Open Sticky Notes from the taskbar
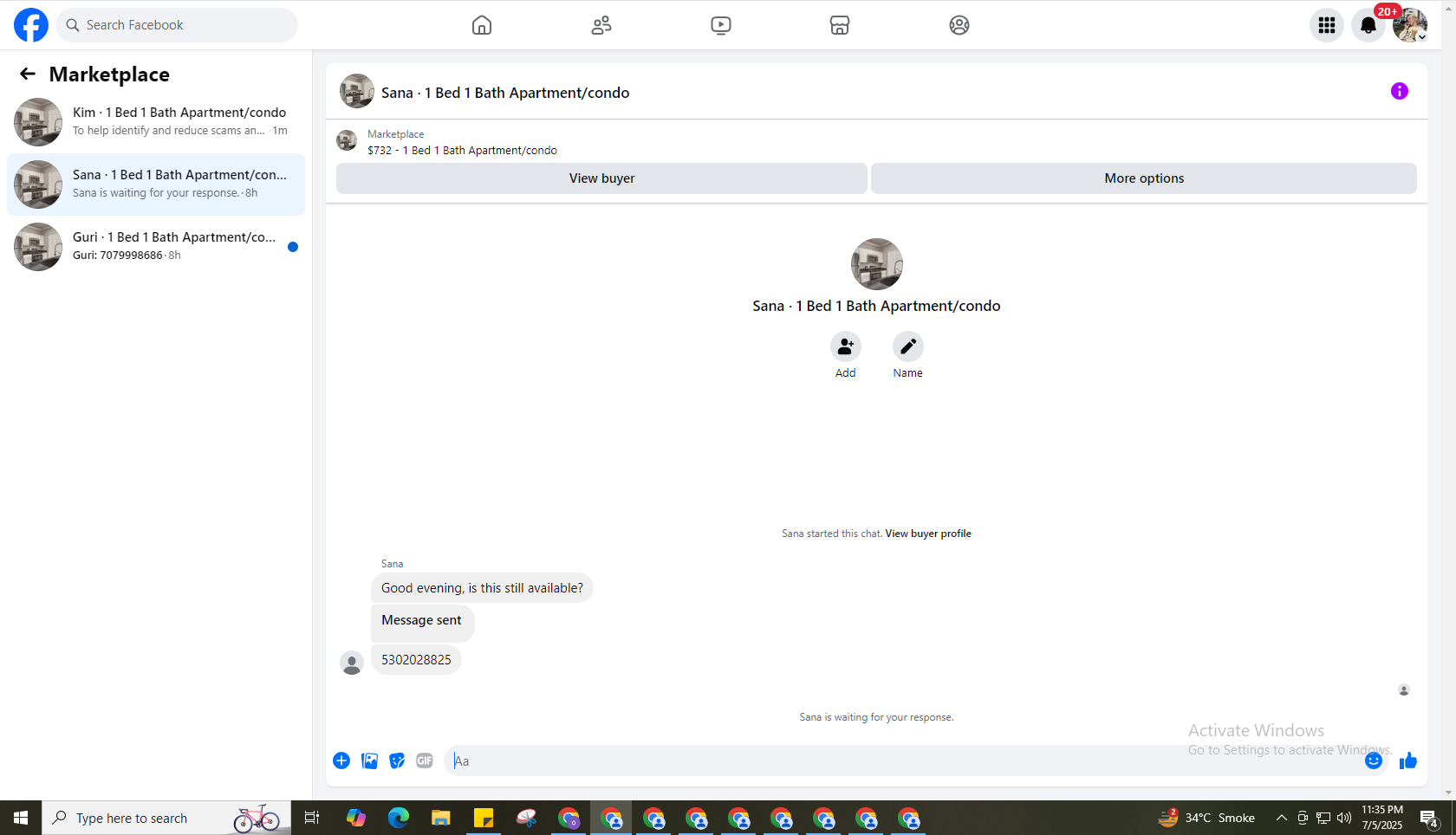1456x835 pixels. (484, 818)
